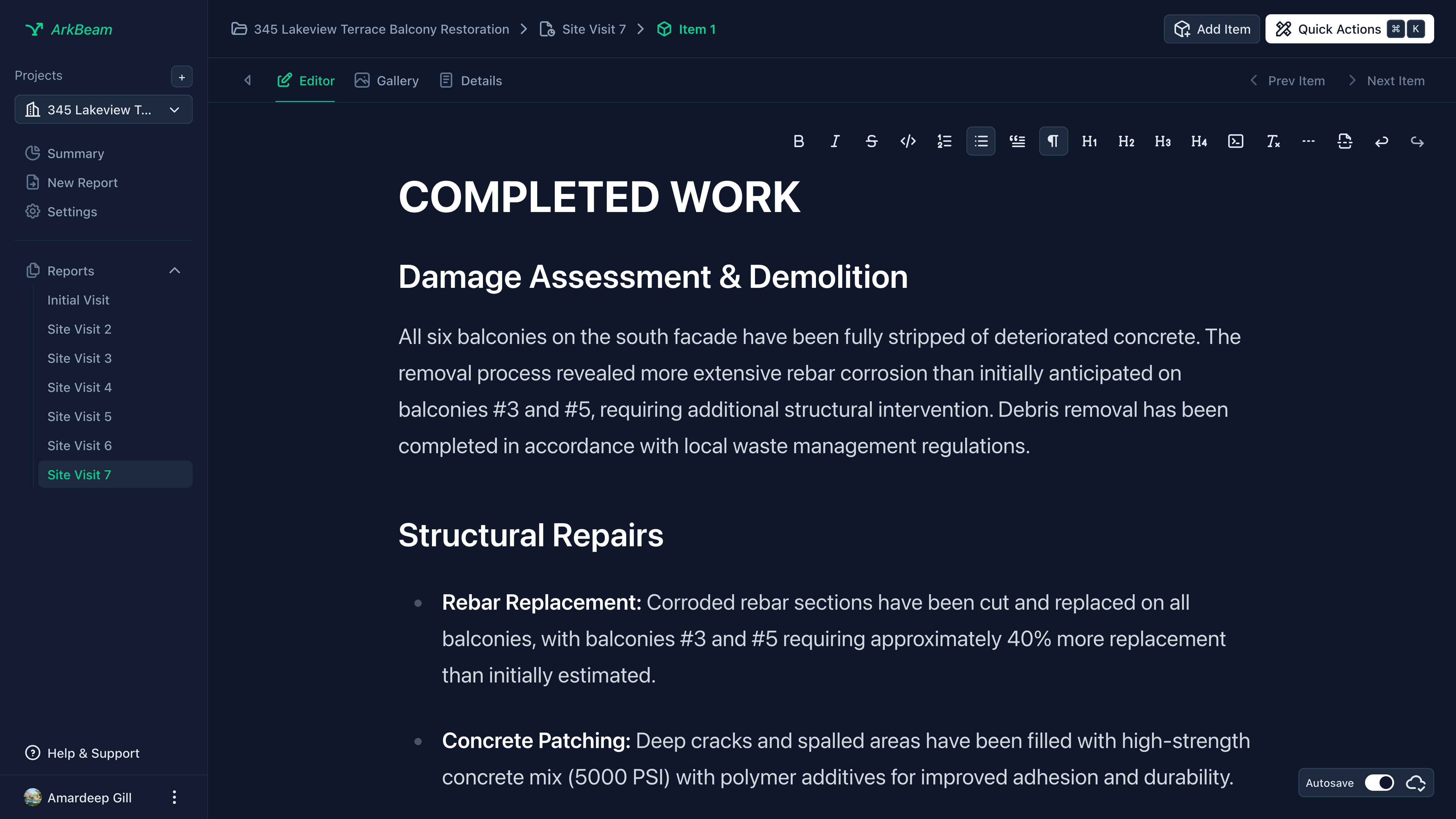Click the Add Item button

tap(1211, 29)
